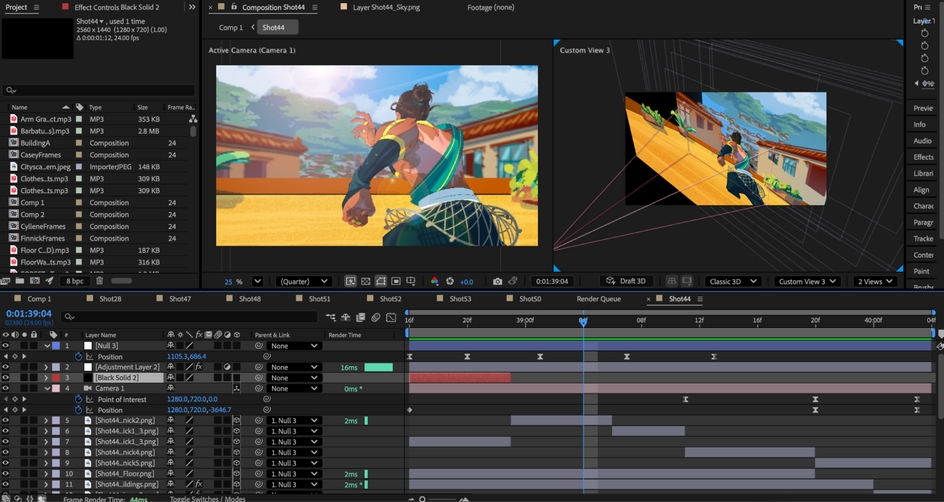Screen dimensions: 944x502
Task: Open the Effects panel on the right
Action: (923, 156)
